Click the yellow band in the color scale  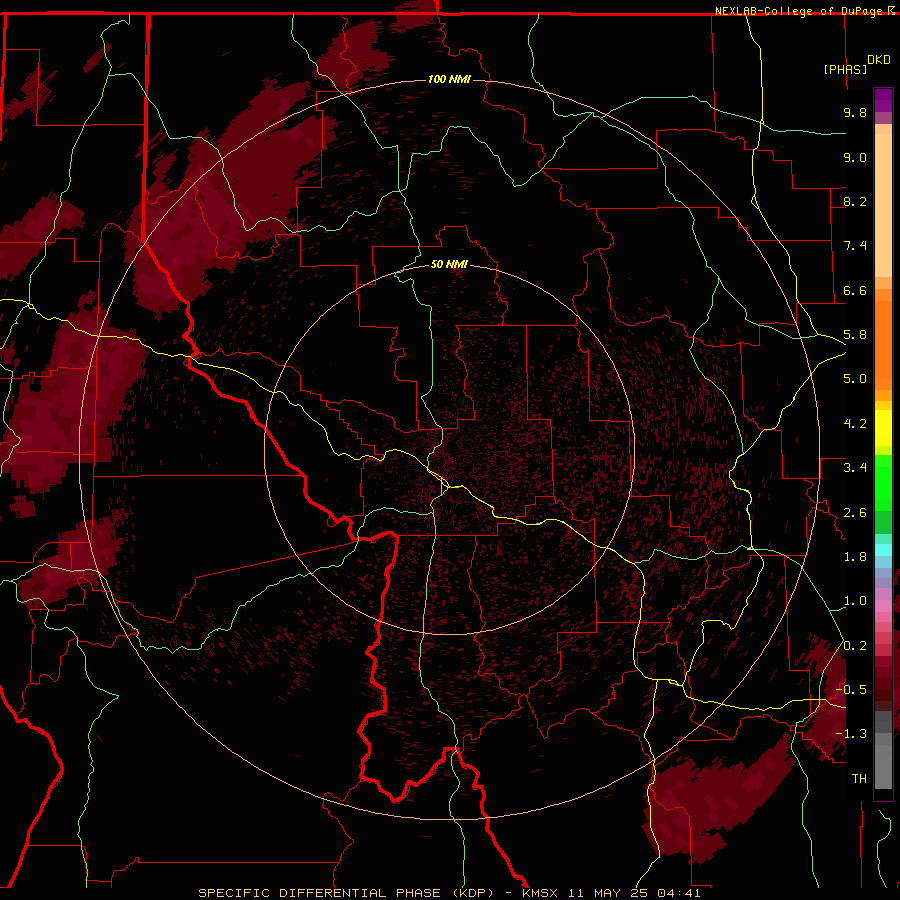click(x=883, y=428)
